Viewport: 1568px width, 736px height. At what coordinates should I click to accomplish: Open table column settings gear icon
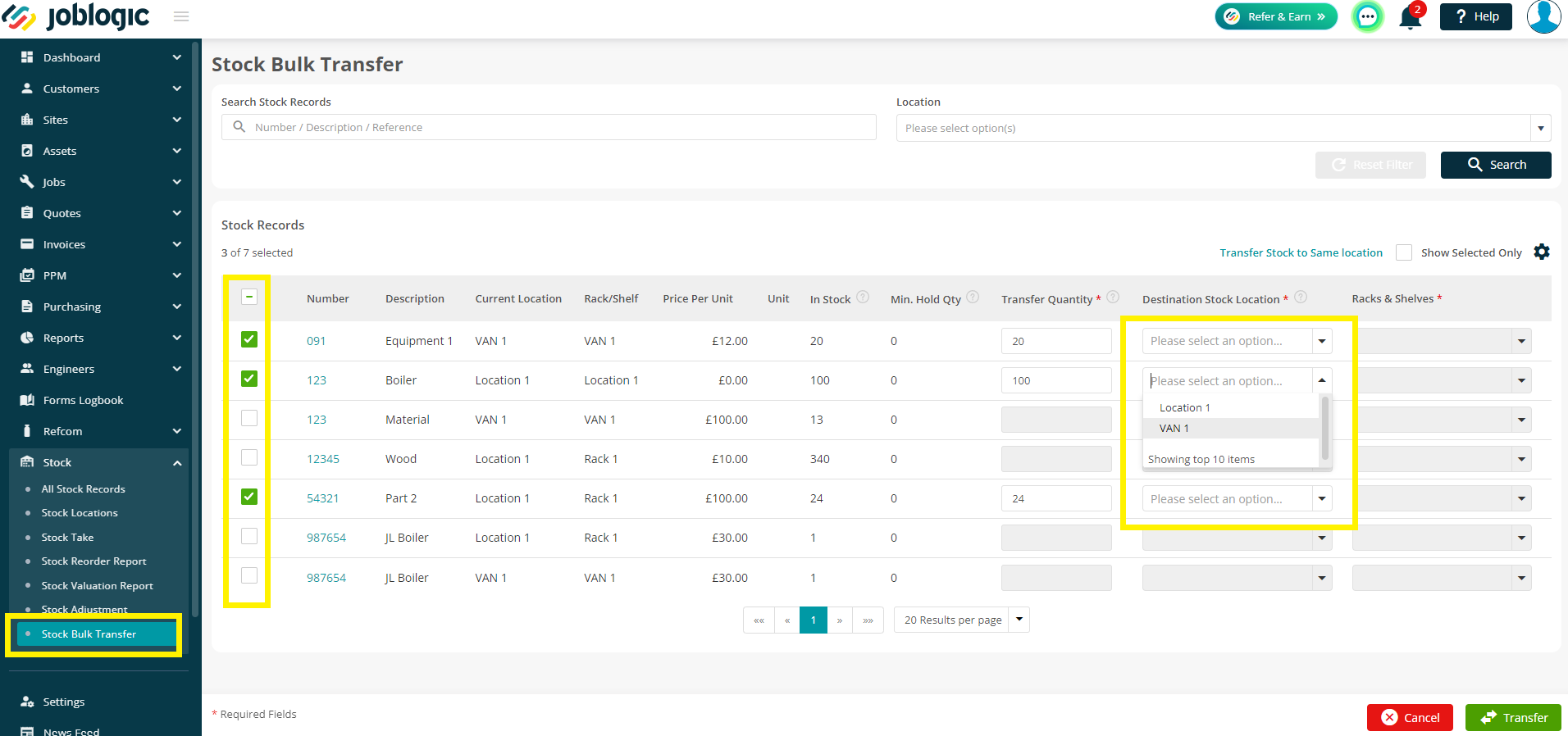click(1542, 252)
